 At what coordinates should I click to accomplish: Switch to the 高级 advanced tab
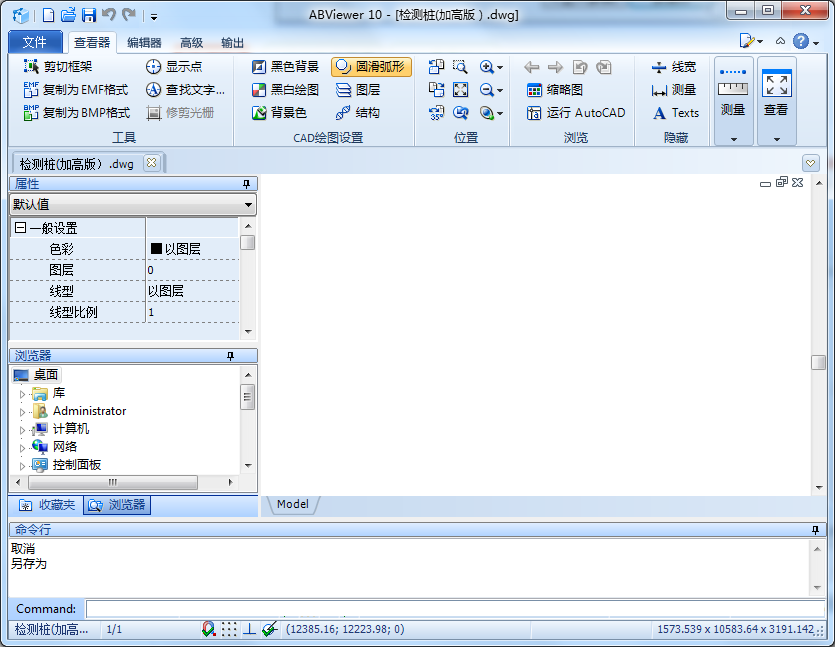coord(191,43)
